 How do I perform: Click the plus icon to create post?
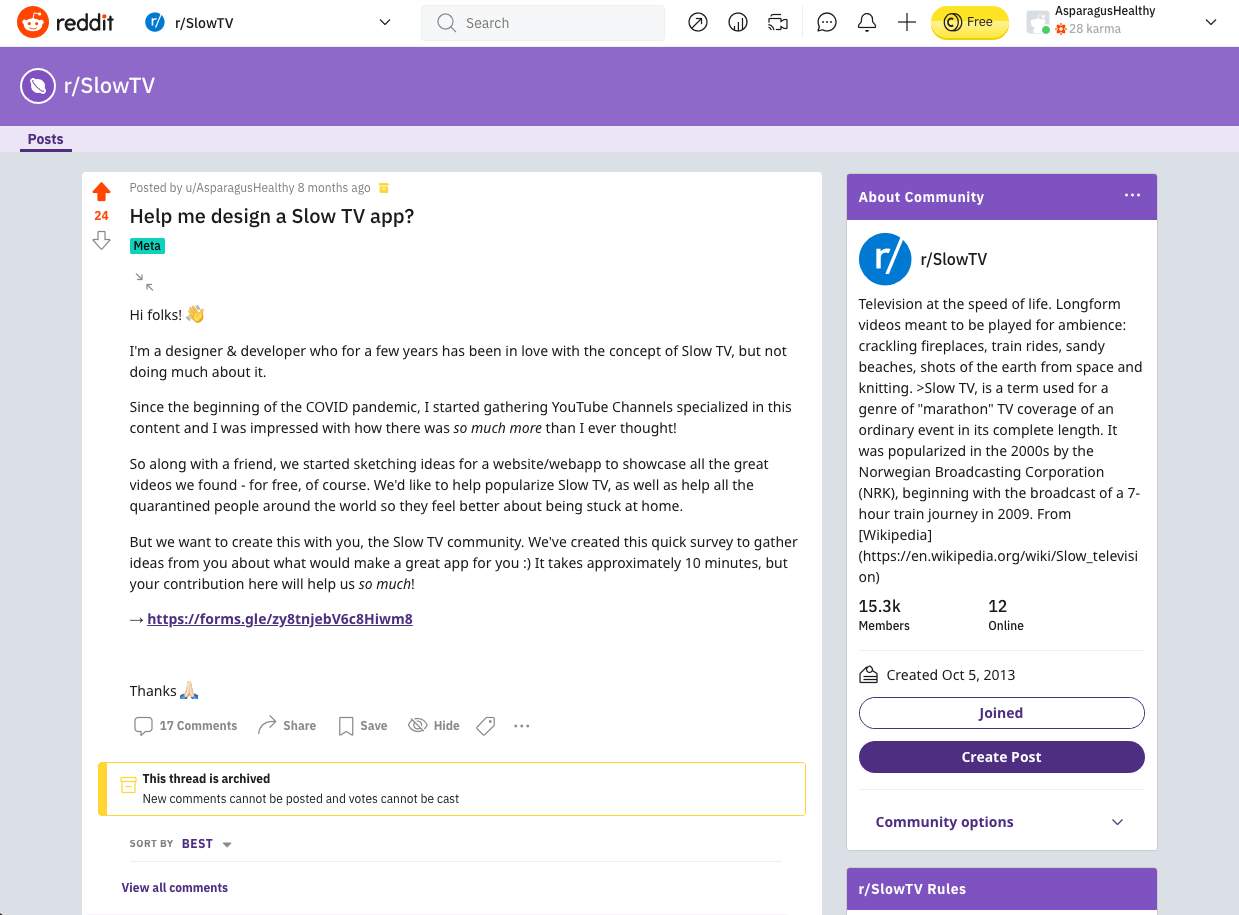coord(907,22)
